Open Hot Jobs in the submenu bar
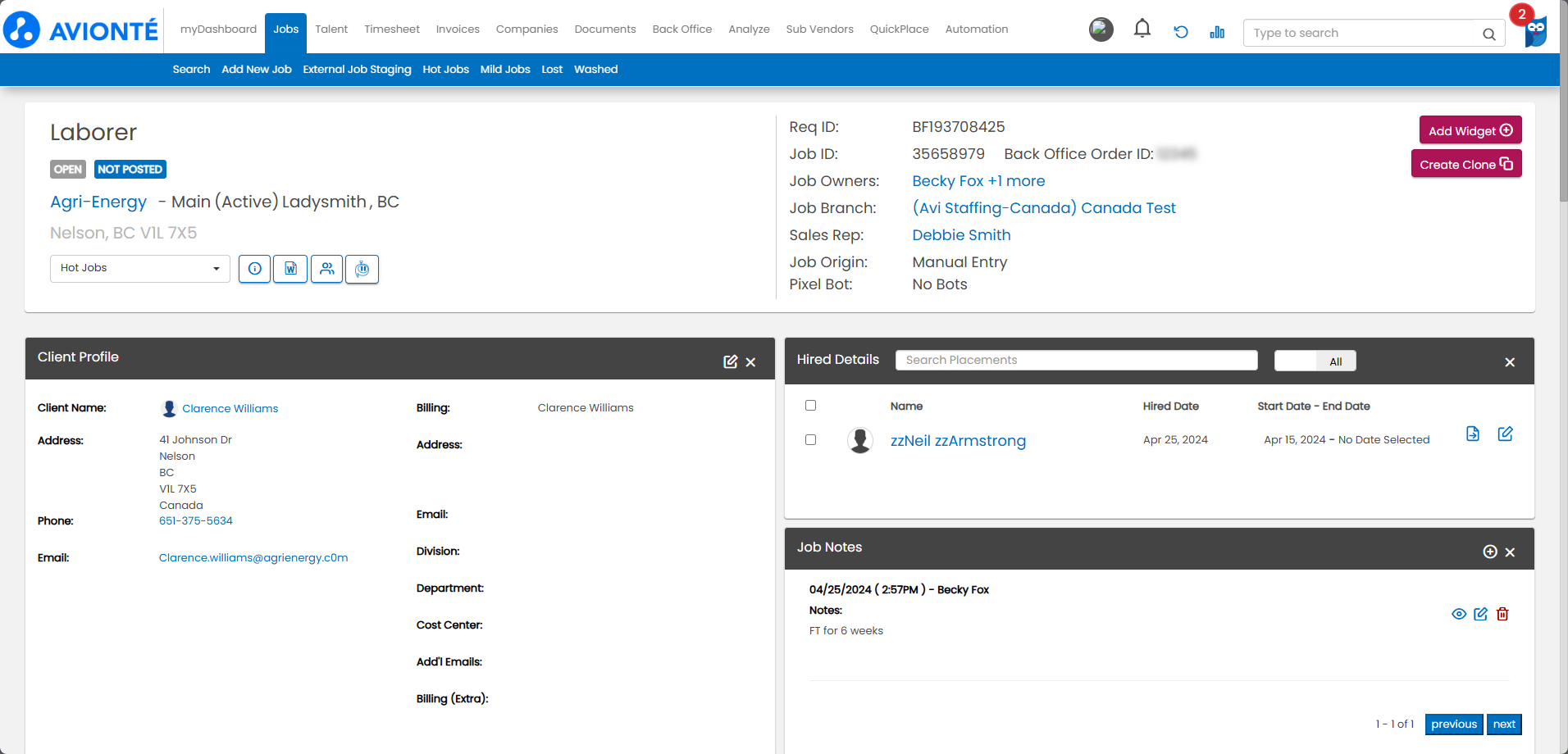The image size is (1568, 754). point(445,70)
